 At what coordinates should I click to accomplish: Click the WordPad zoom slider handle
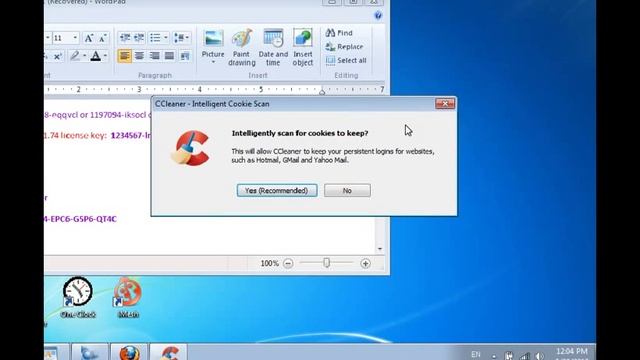(327, 263)
